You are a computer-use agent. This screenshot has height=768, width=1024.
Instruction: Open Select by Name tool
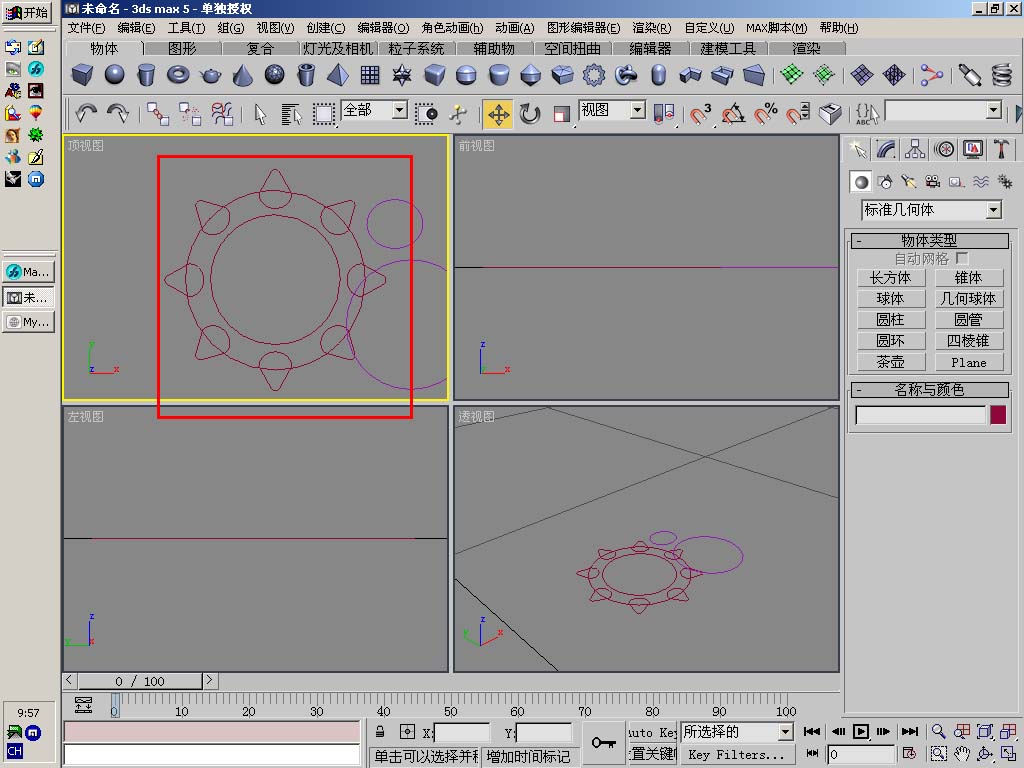(291, 114)
